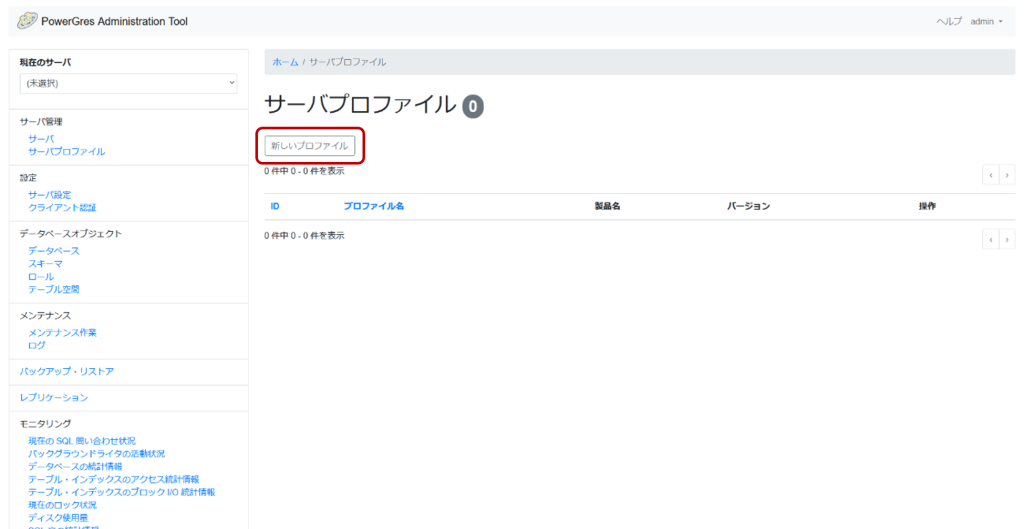The height and width of the screenshot is (529, 1024).
Task: Open サーバ設定 in the sidebar
Action: (x=50, y=195)
